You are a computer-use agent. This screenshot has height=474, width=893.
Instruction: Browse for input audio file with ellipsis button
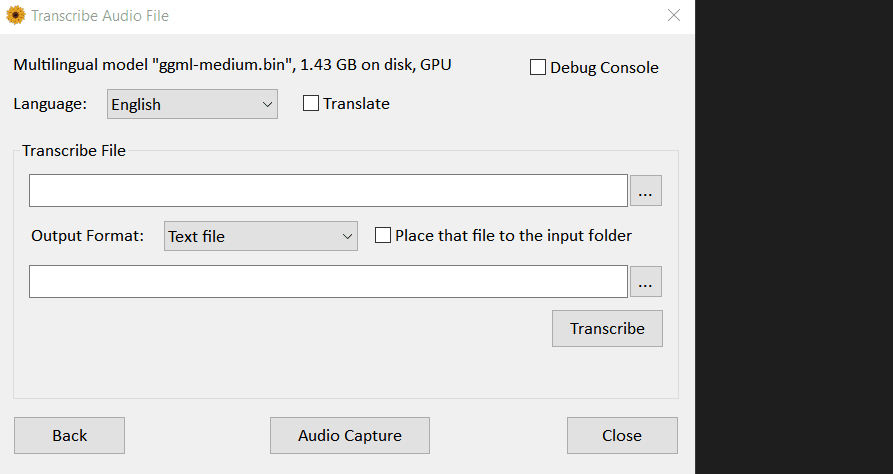coord(645,190)
